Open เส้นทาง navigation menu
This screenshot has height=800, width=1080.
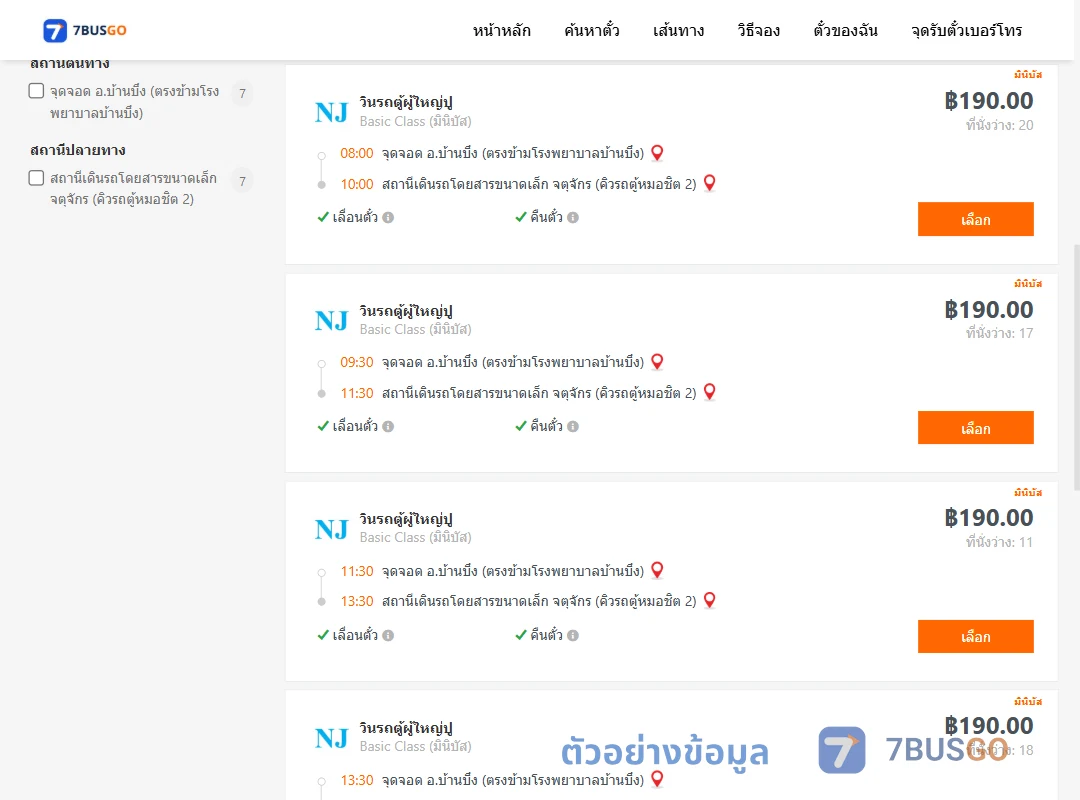coord(678,30)
